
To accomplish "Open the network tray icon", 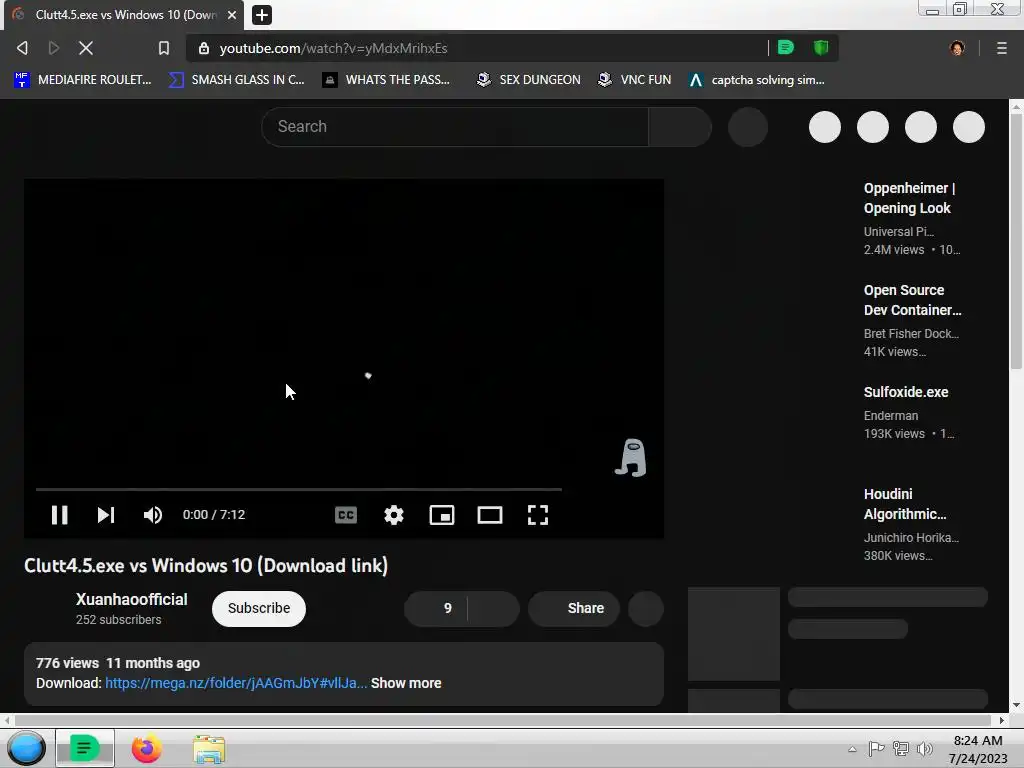I will pos(901,749).
